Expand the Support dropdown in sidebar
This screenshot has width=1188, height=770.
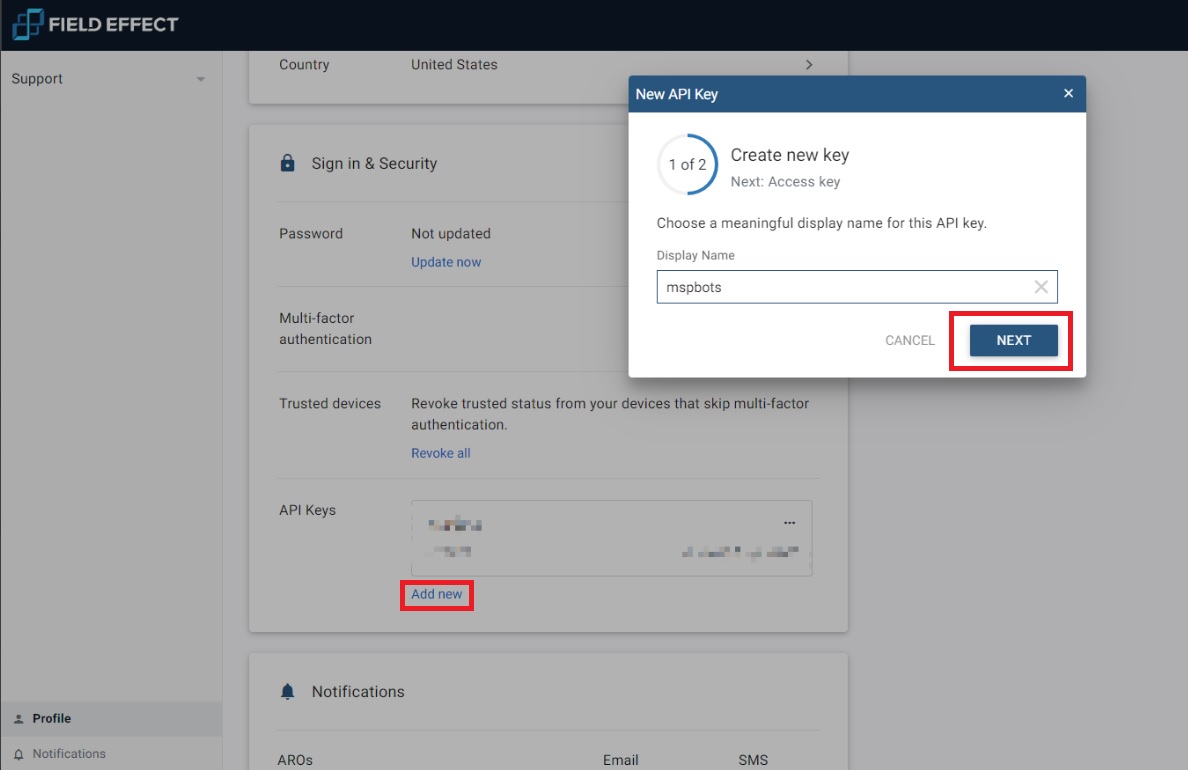pos(200,78)
